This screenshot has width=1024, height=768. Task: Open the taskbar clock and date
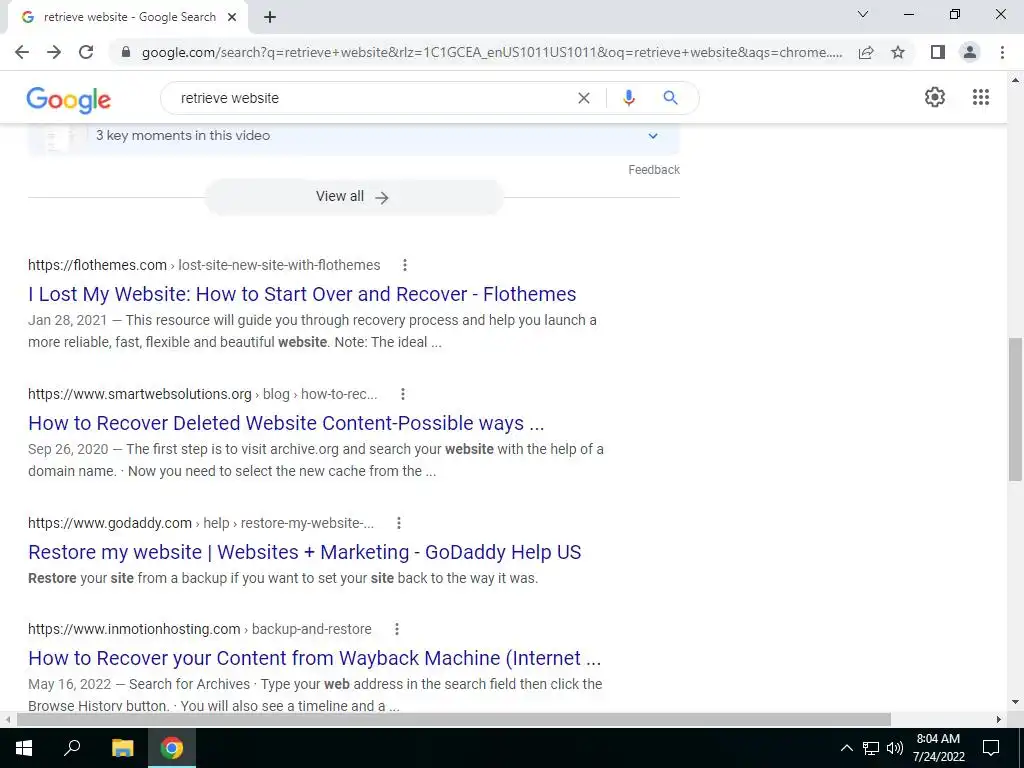click(938, 748)
